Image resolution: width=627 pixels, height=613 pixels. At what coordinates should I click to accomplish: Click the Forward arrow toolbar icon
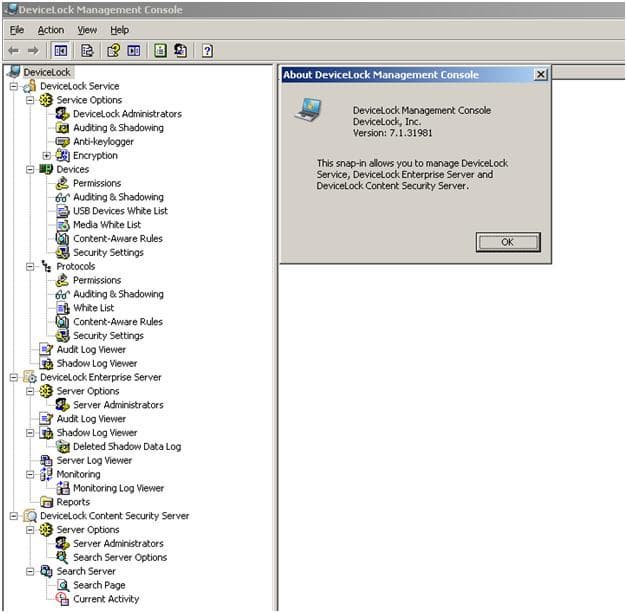33,50
